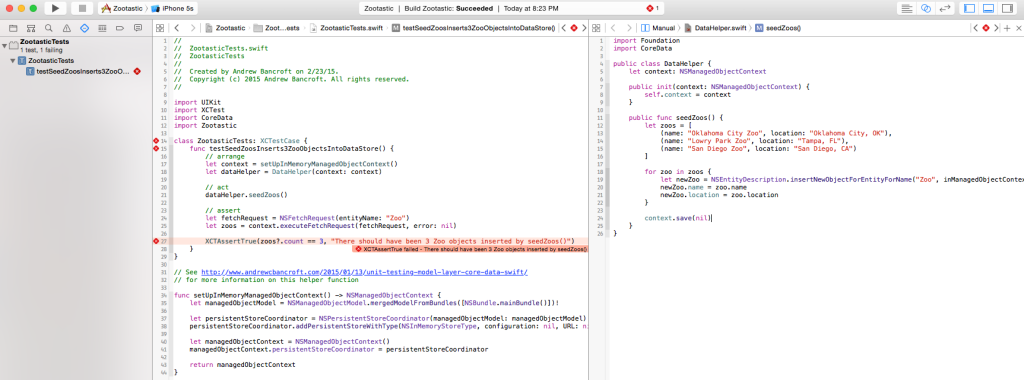
Task: Jump to previous issue in left editor
Action: 564,28
